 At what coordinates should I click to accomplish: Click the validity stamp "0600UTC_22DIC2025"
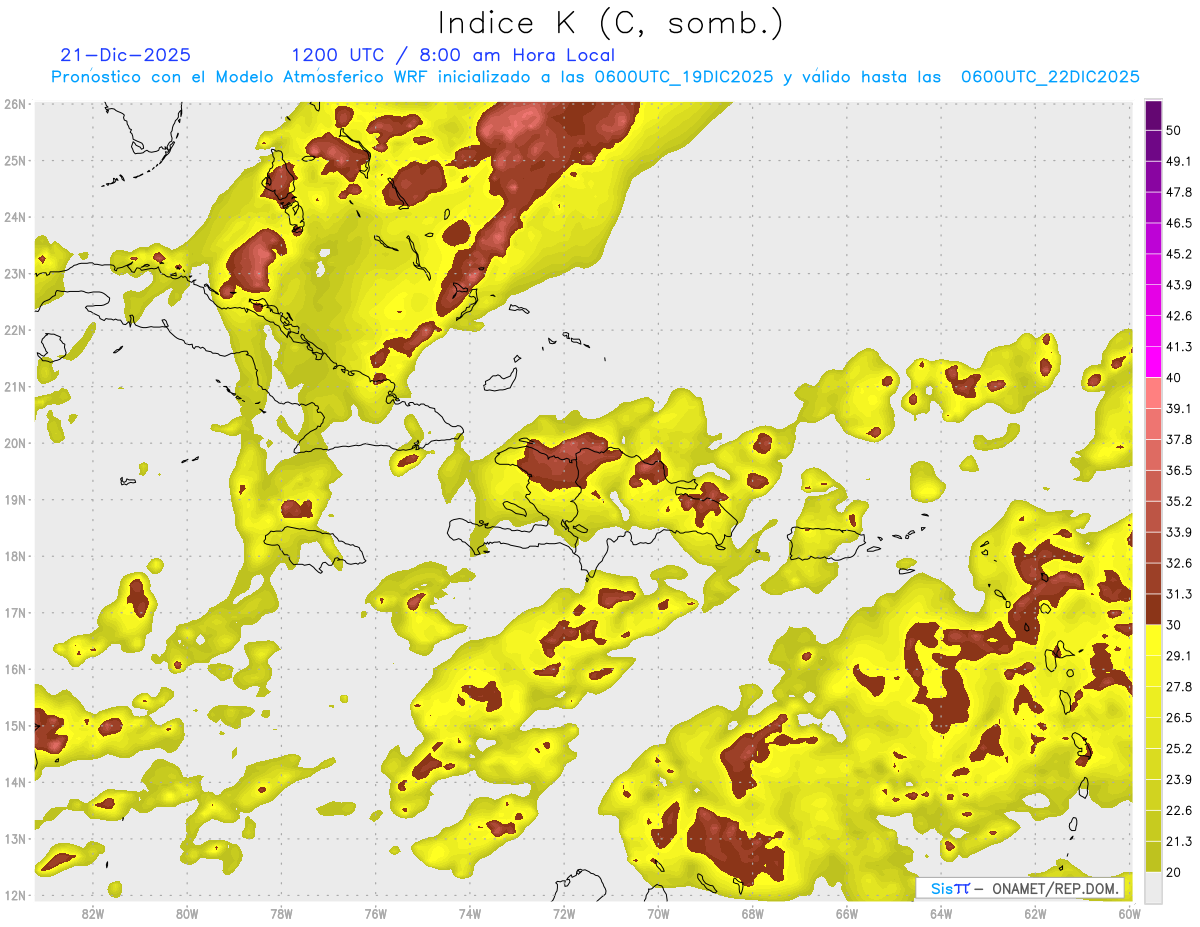[x=1050, y=77]
